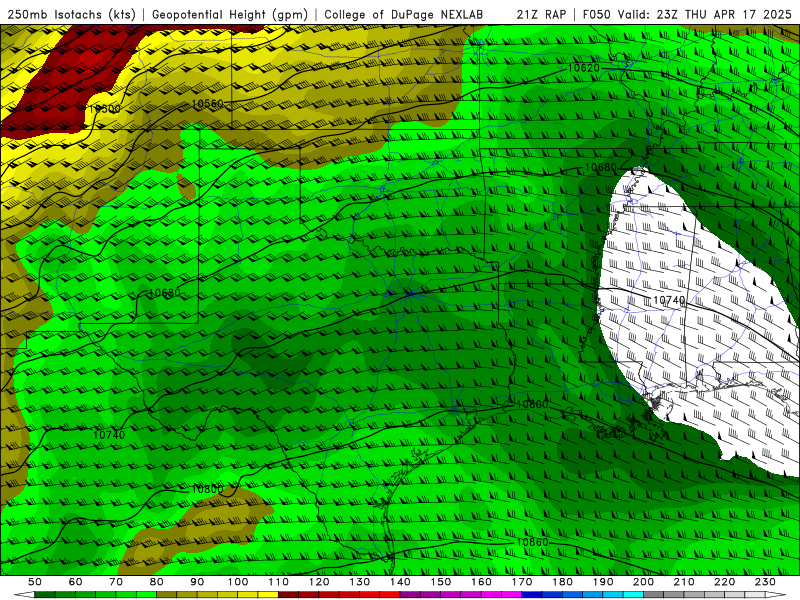Click the 140 value on the color scale
The height and width of the screenshot is (600, 800).
[x=400, y=582]
